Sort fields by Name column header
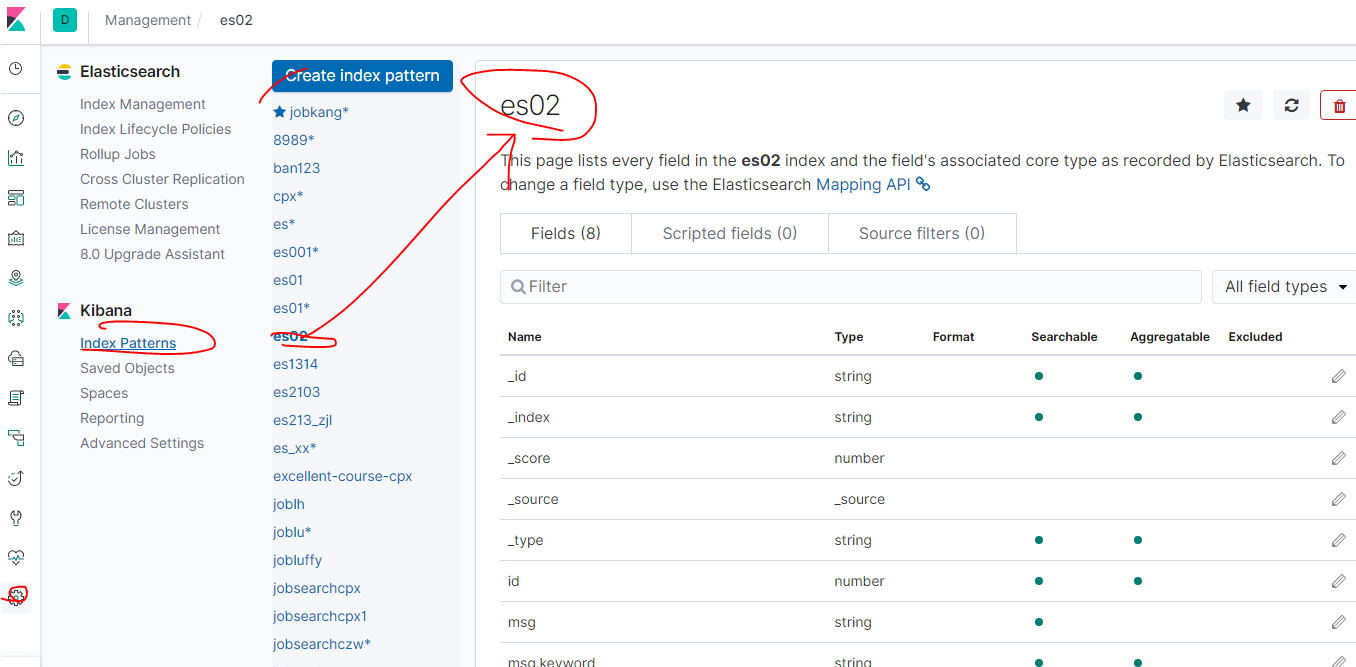The width and height of the screenshot is (1356, 667). [x=524, y=337]
